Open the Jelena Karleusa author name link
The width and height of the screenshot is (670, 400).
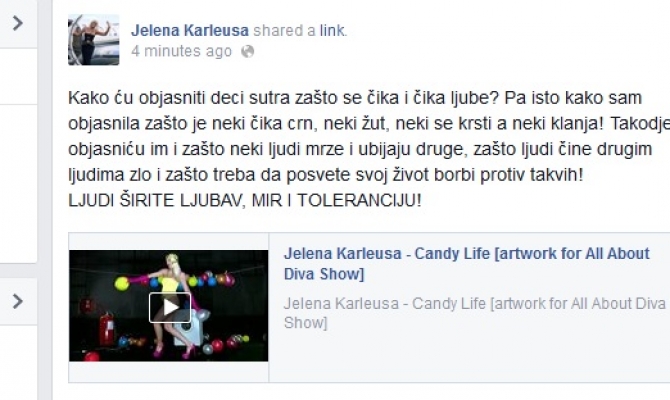coord(190,30)
